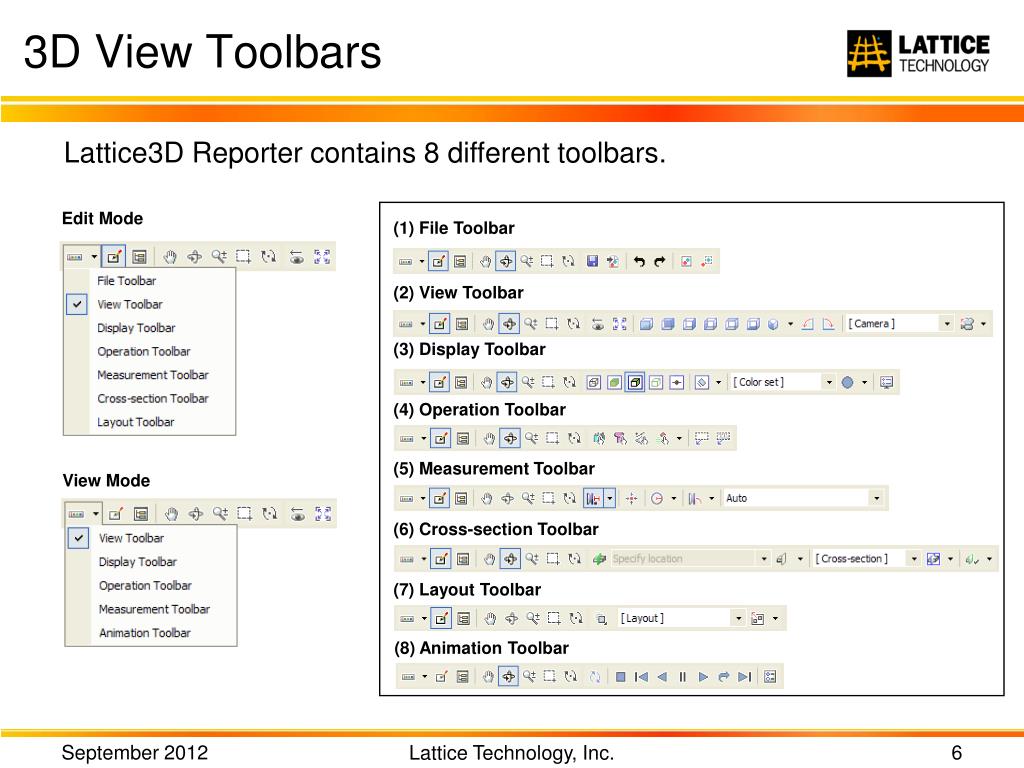Play animation in reverse

click(662, 677)
